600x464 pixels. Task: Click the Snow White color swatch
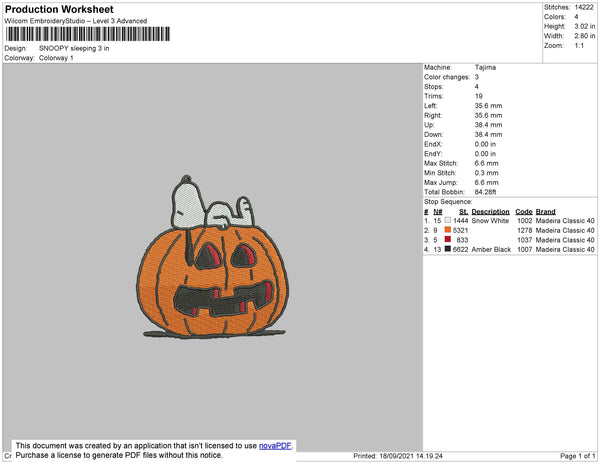[x=448, y=220]
